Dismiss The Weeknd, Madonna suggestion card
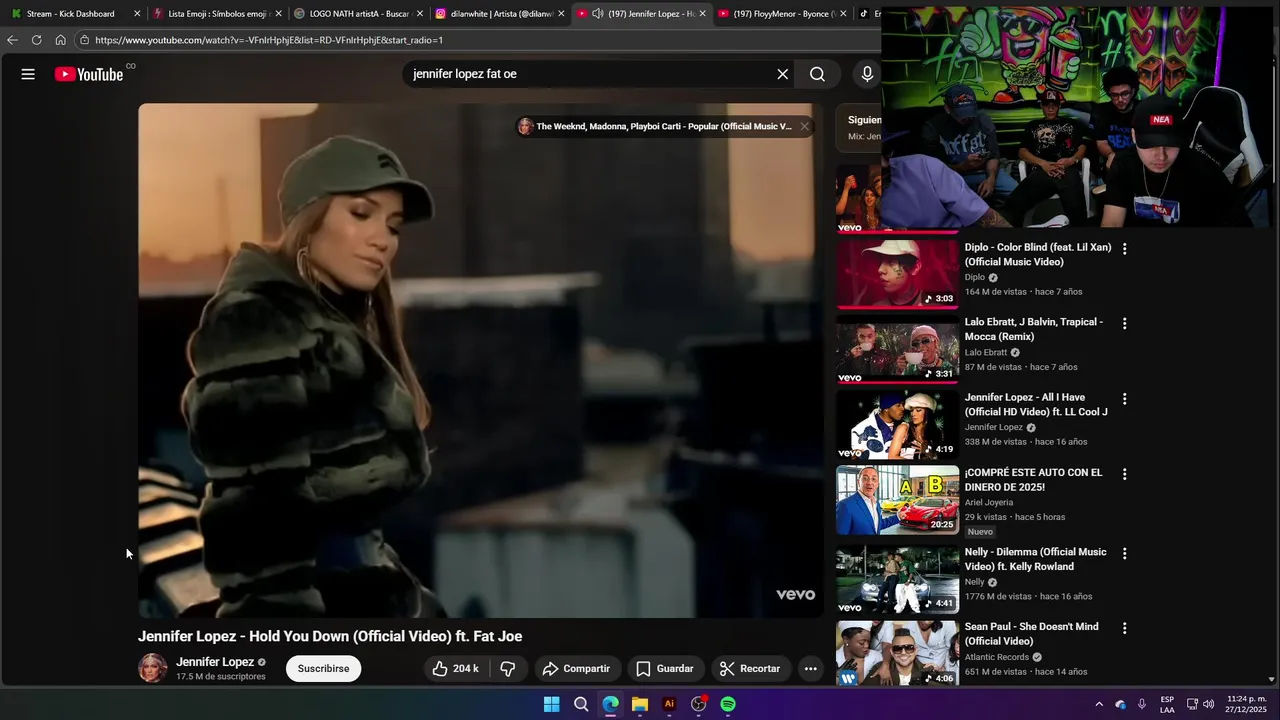1280x720 pixels. [x=804, y=126]
